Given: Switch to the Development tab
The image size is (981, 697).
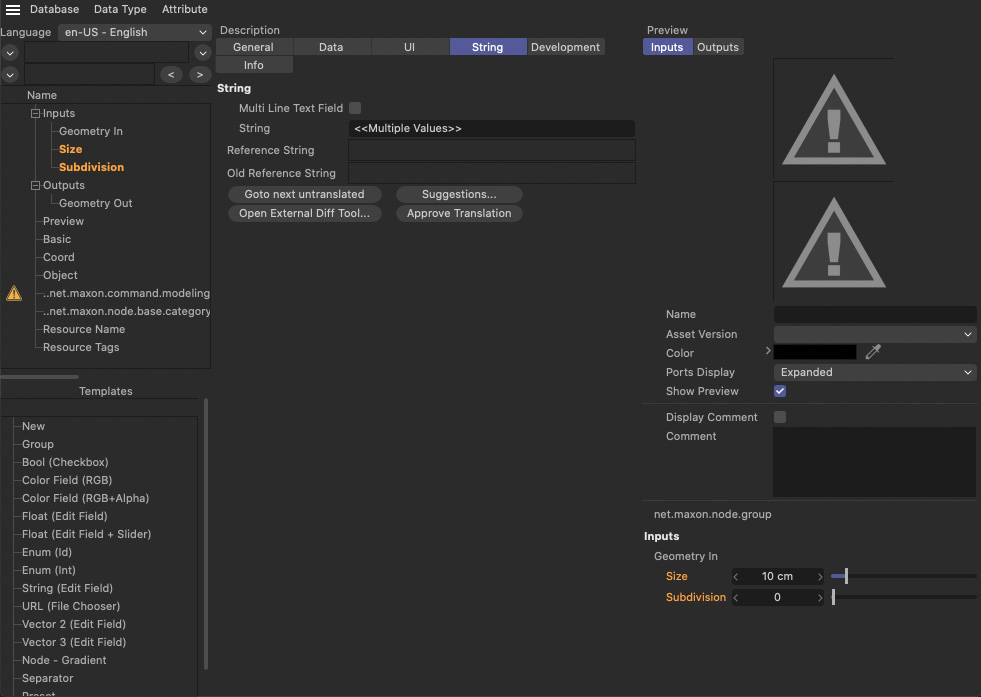Looking at the screenshot, I should (565, 47).
